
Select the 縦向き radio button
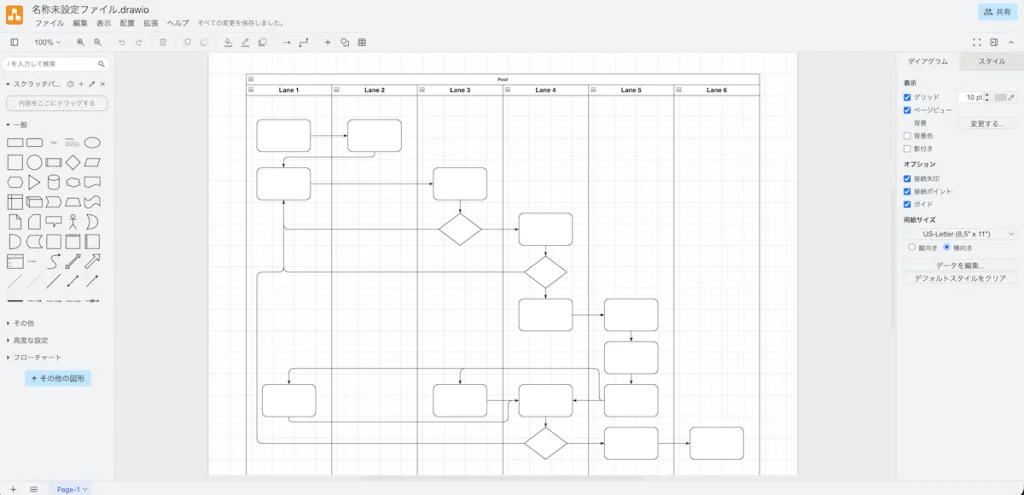pos(912,248)
